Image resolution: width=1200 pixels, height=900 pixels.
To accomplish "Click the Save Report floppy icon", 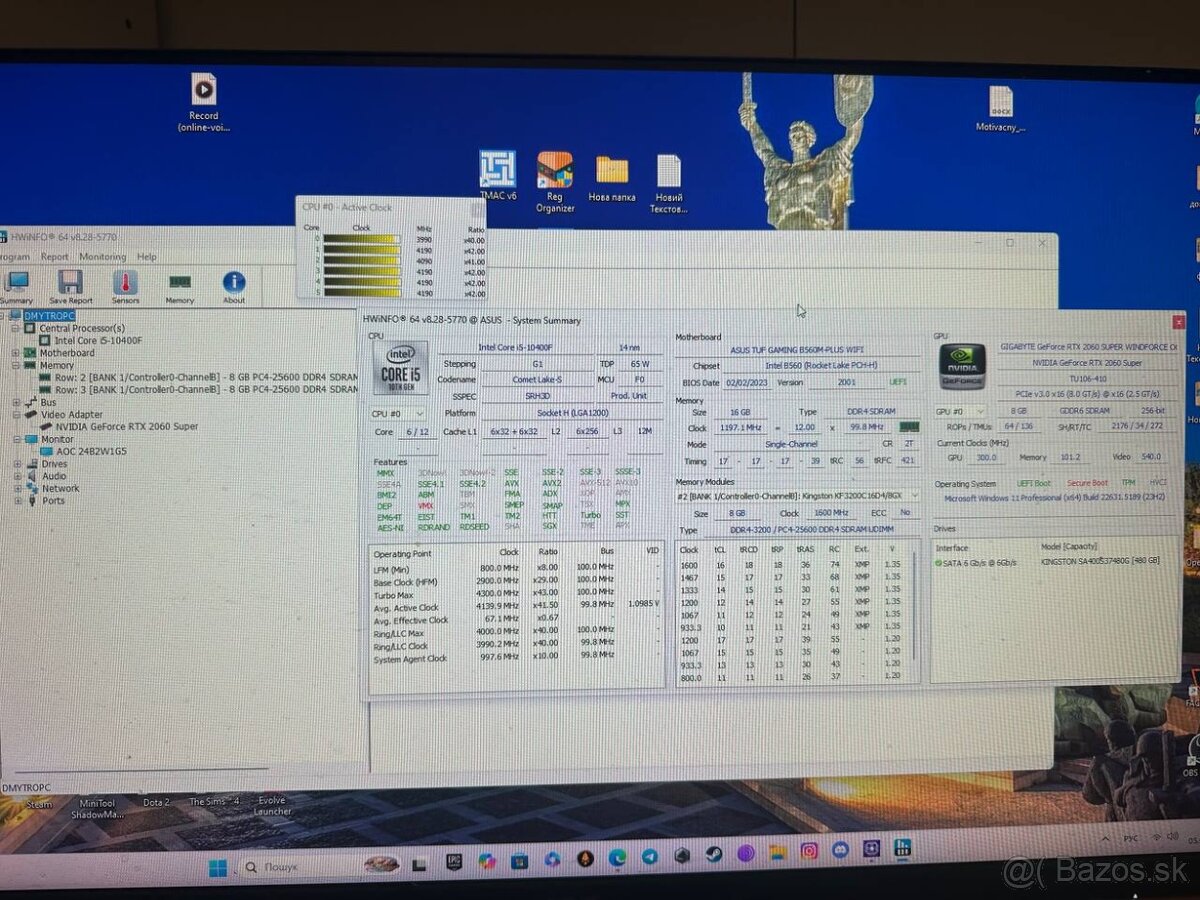I will pos(70,286).
